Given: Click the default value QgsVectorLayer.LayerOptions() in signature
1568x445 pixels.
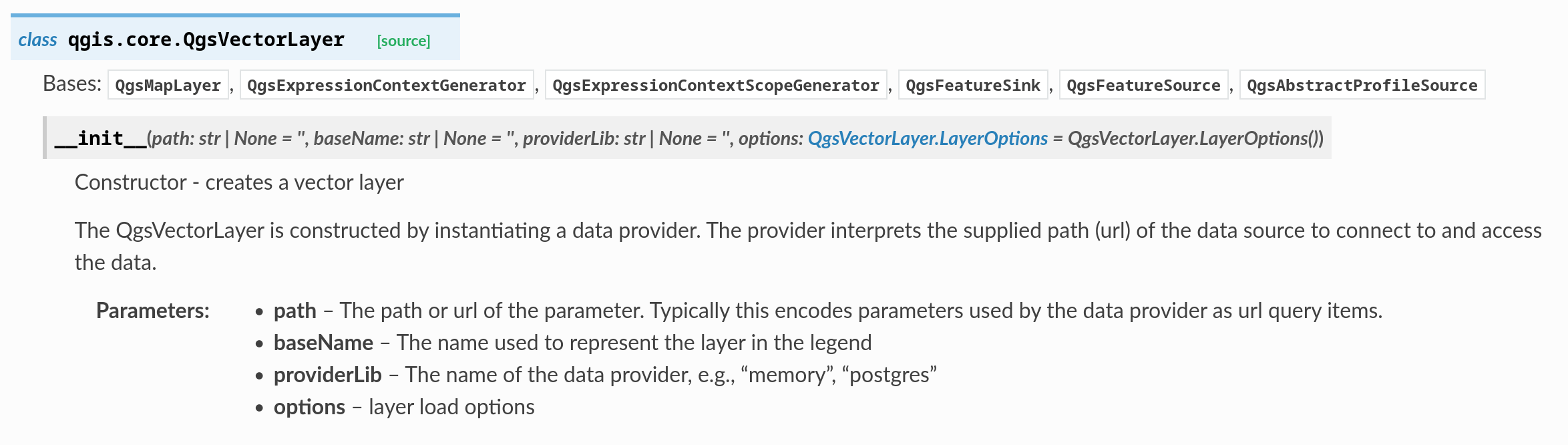Looking at the screenshot, I should [x=1194, y=138].
